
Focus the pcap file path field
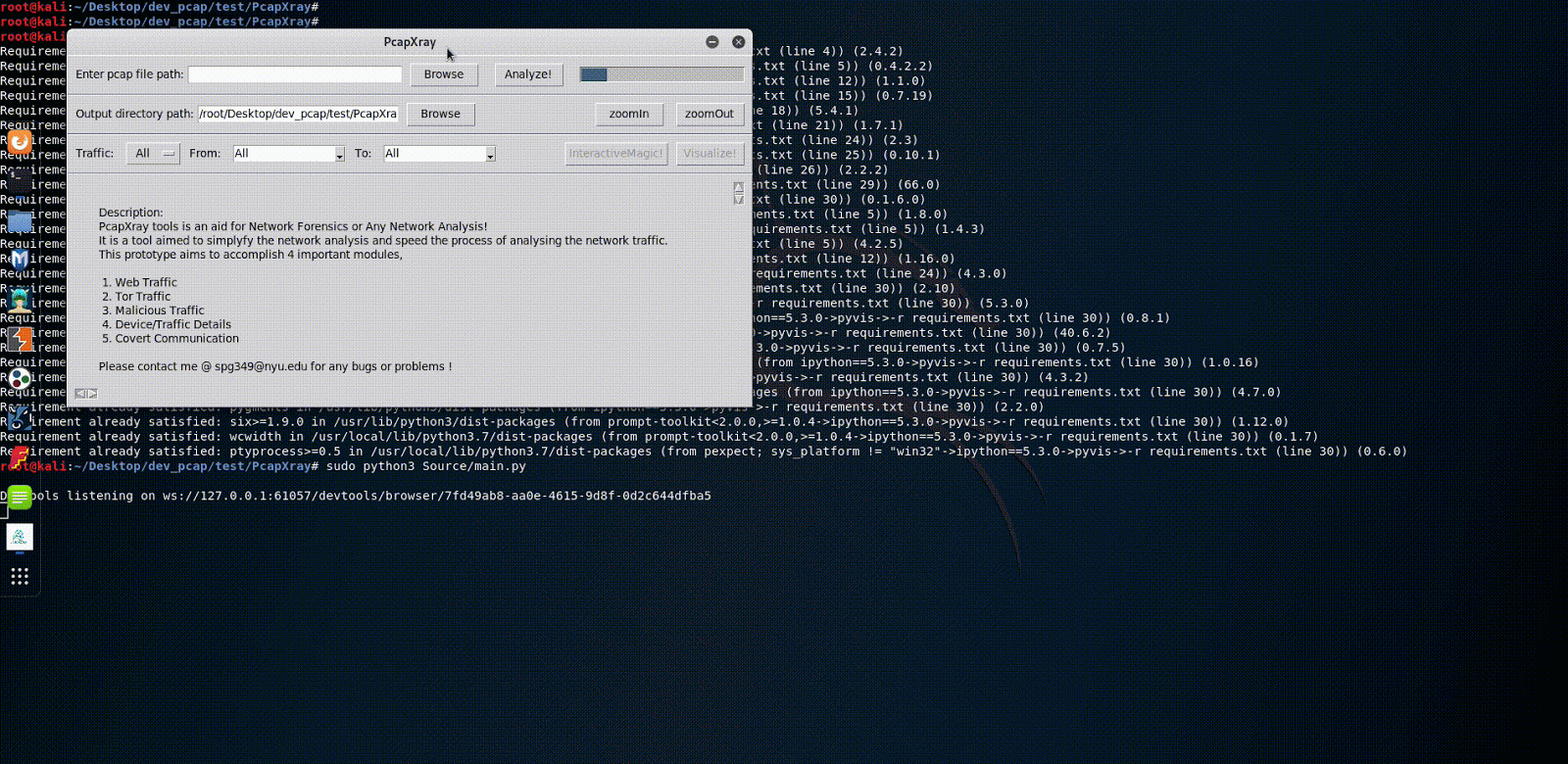pos(295,74)
